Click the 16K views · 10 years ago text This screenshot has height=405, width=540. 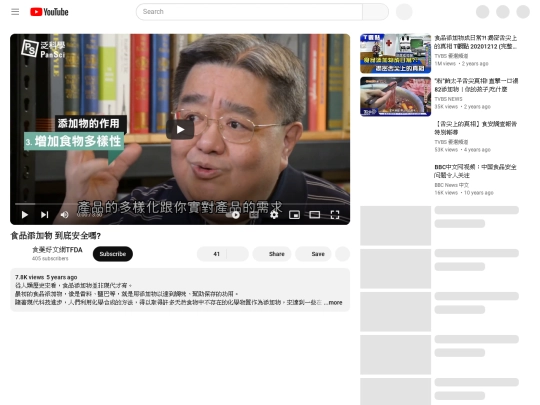pos(464,193)
